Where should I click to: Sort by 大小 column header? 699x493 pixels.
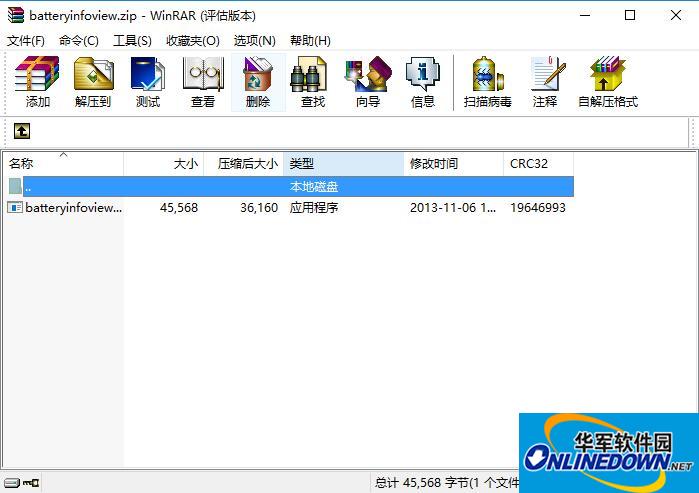tap(164, 164)
